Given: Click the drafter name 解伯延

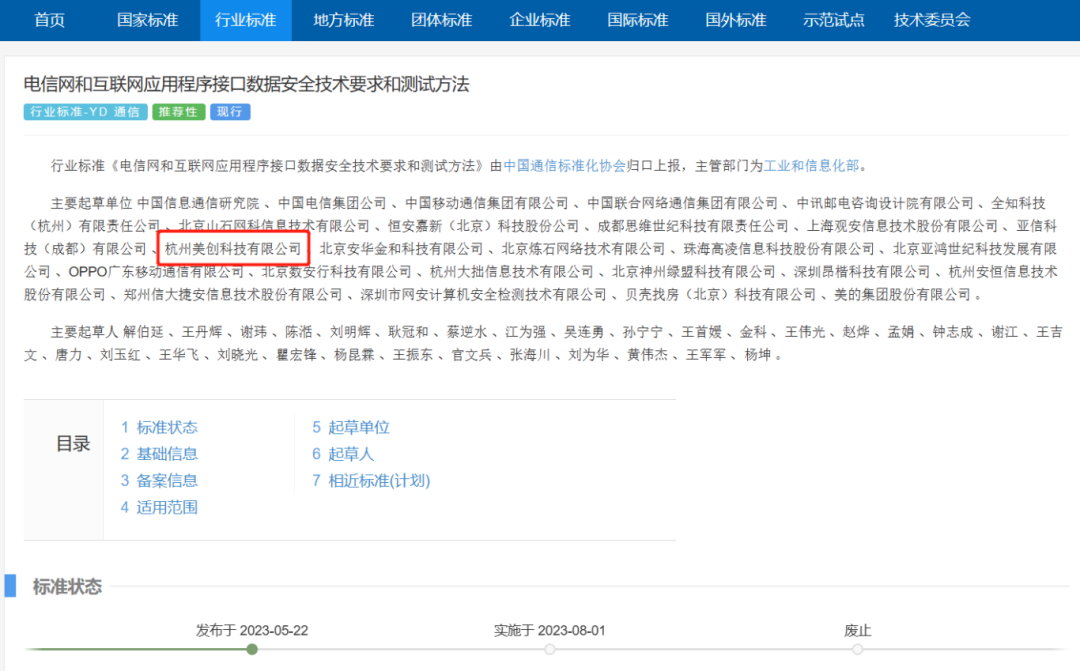Looking at the screenshot, I should click(143, 332).
